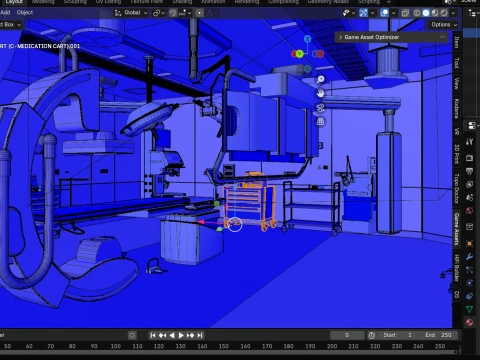Open the Scene properties tab
Screen dimensions: 480x360
pos(470,197)
